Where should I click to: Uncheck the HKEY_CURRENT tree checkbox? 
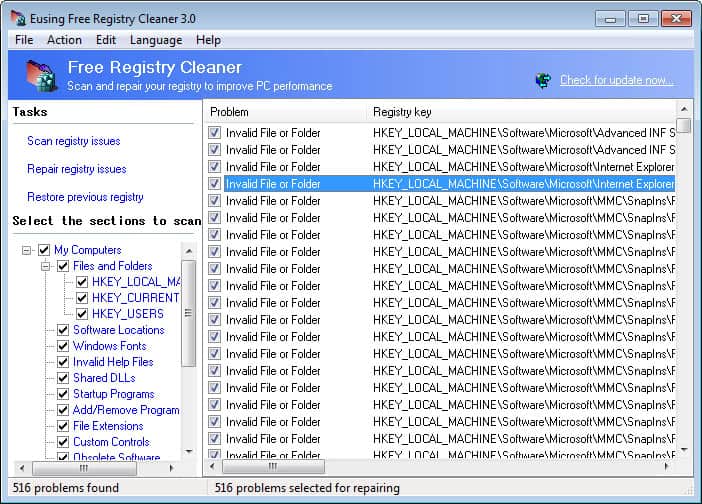(x=82, y=298)
